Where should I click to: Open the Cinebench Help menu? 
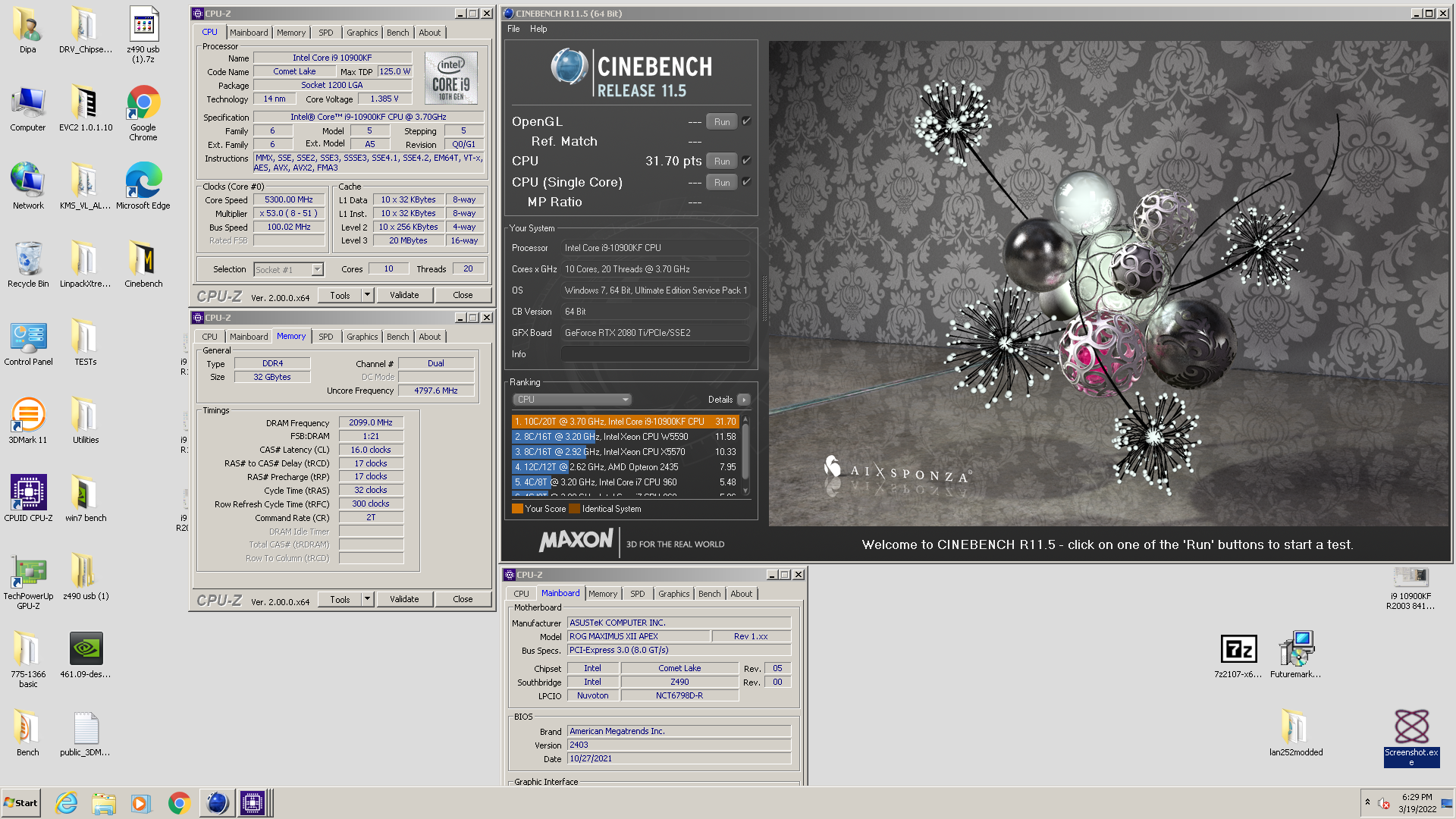(x=538, y=29)
